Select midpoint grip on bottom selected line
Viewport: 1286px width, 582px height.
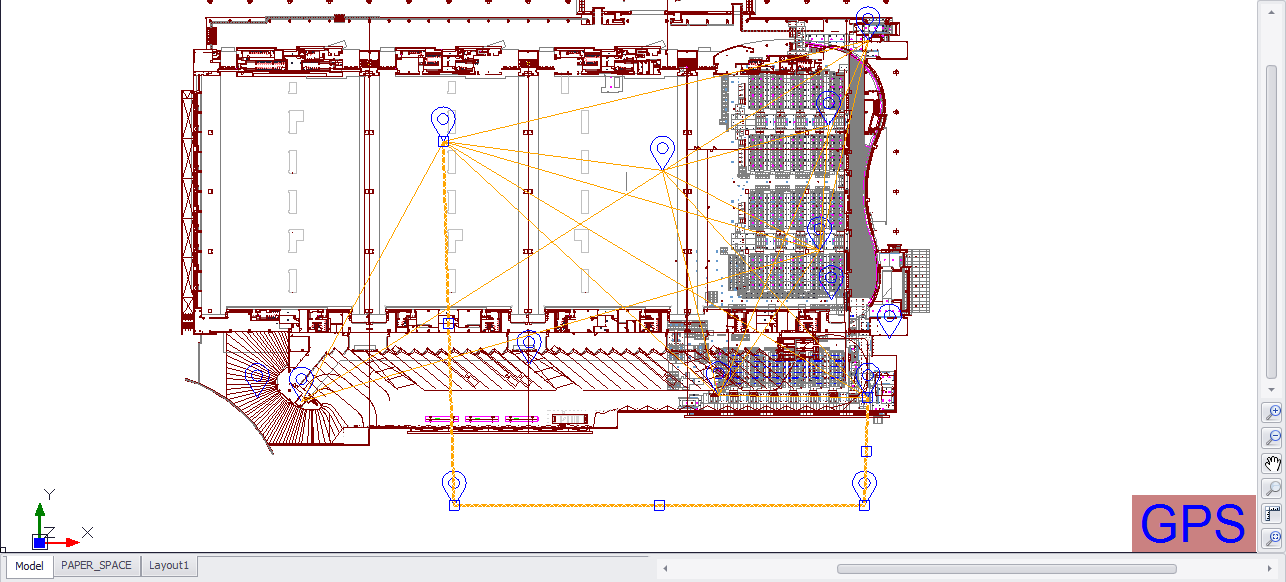(x=659, y=505)
